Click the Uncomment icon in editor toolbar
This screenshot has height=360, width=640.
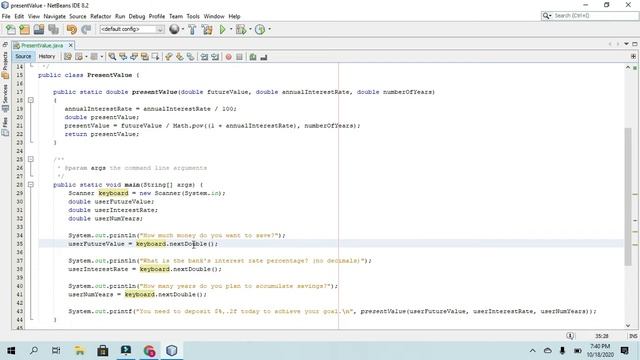264,57
